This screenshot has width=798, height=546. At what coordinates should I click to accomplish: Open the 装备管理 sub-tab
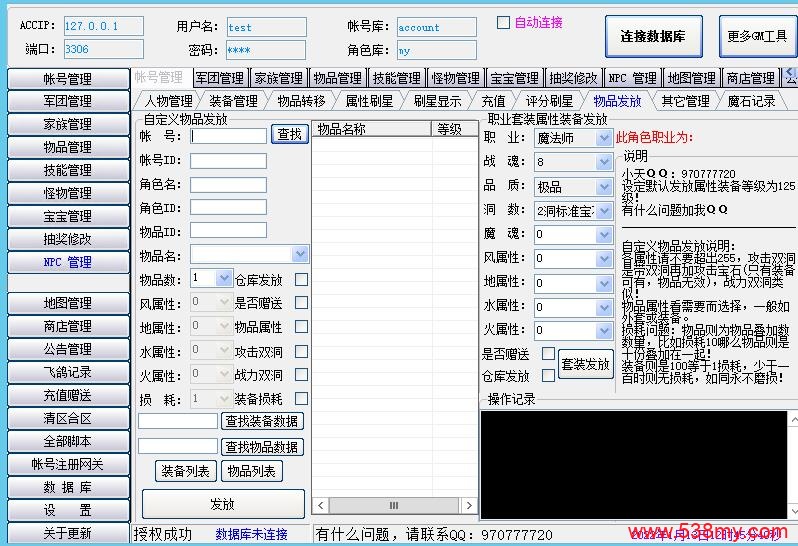coord(234,101)
